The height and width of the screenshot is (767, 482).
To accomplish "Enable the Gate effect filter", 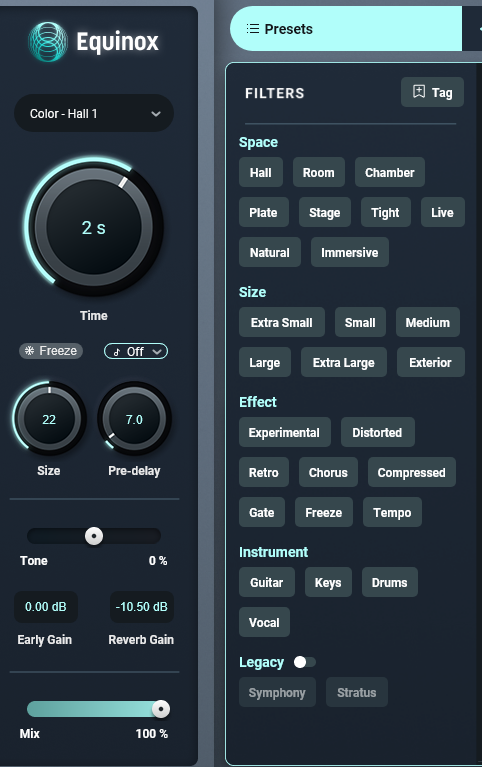I will (262, 513).
